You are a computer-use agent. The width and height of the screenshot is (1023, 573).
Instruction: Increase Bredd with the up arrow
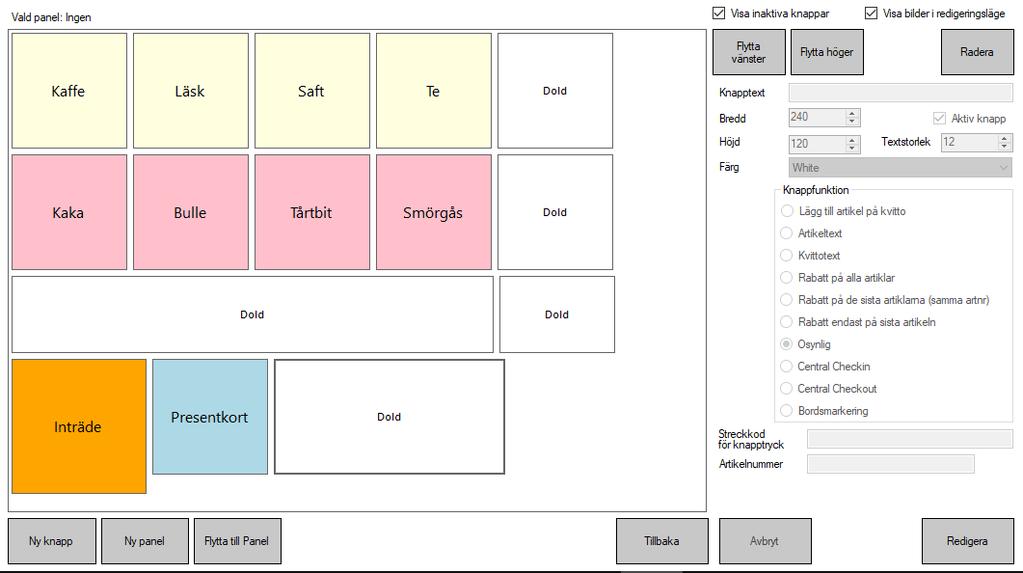tap(852, 114)
